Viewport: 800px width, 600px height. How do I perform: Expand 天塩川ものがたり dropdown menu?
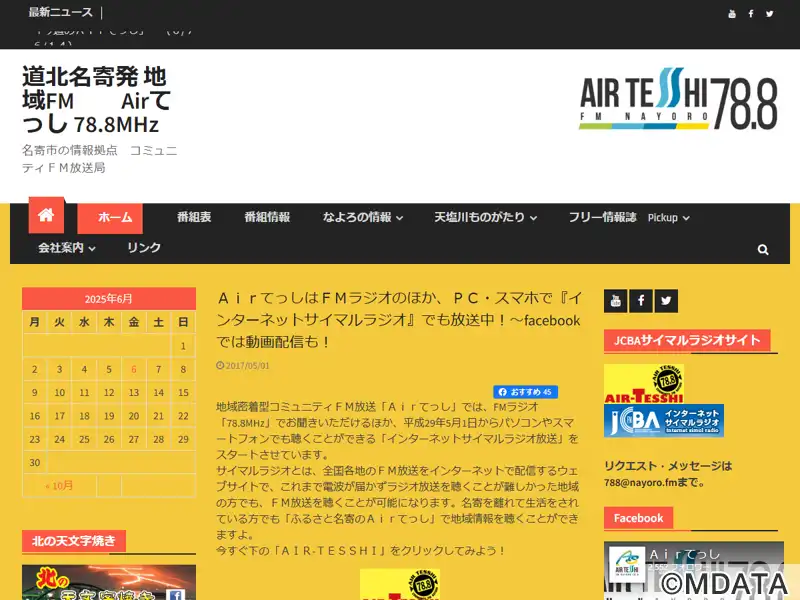[x=485, y=217]
